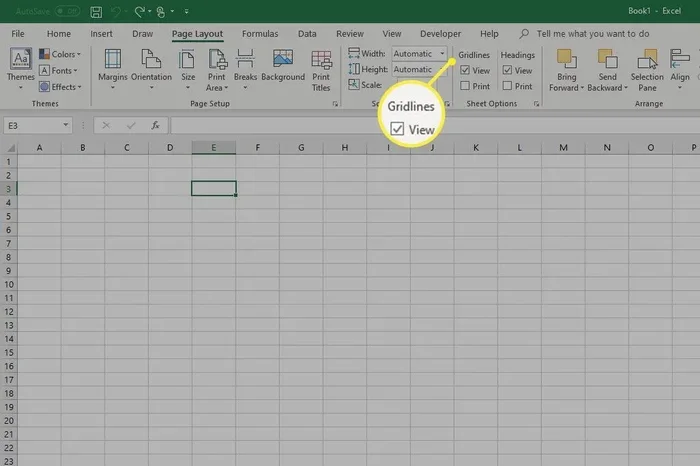Open Print Titles settings

pos(321,71)
